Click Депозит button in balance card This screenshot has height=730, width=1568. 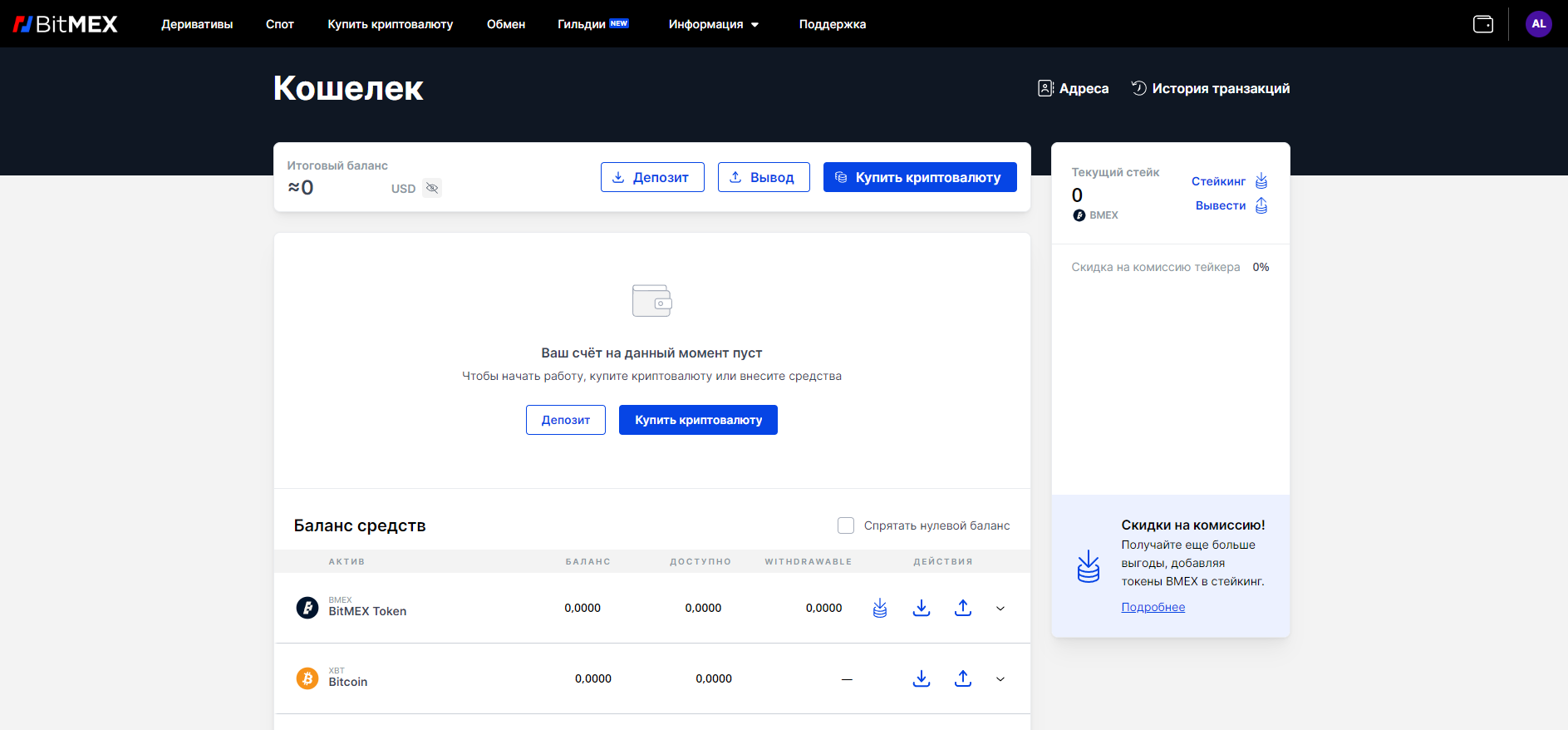(652, 177)
